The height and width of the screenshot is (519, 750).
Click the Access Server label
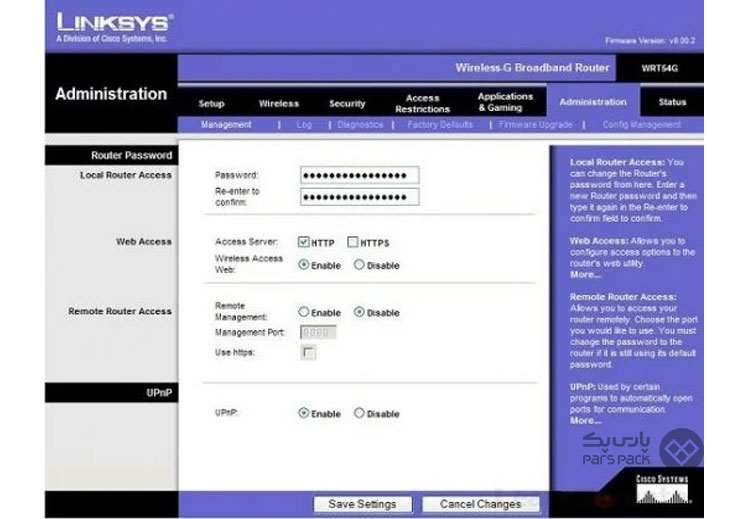tap(246, 242)
